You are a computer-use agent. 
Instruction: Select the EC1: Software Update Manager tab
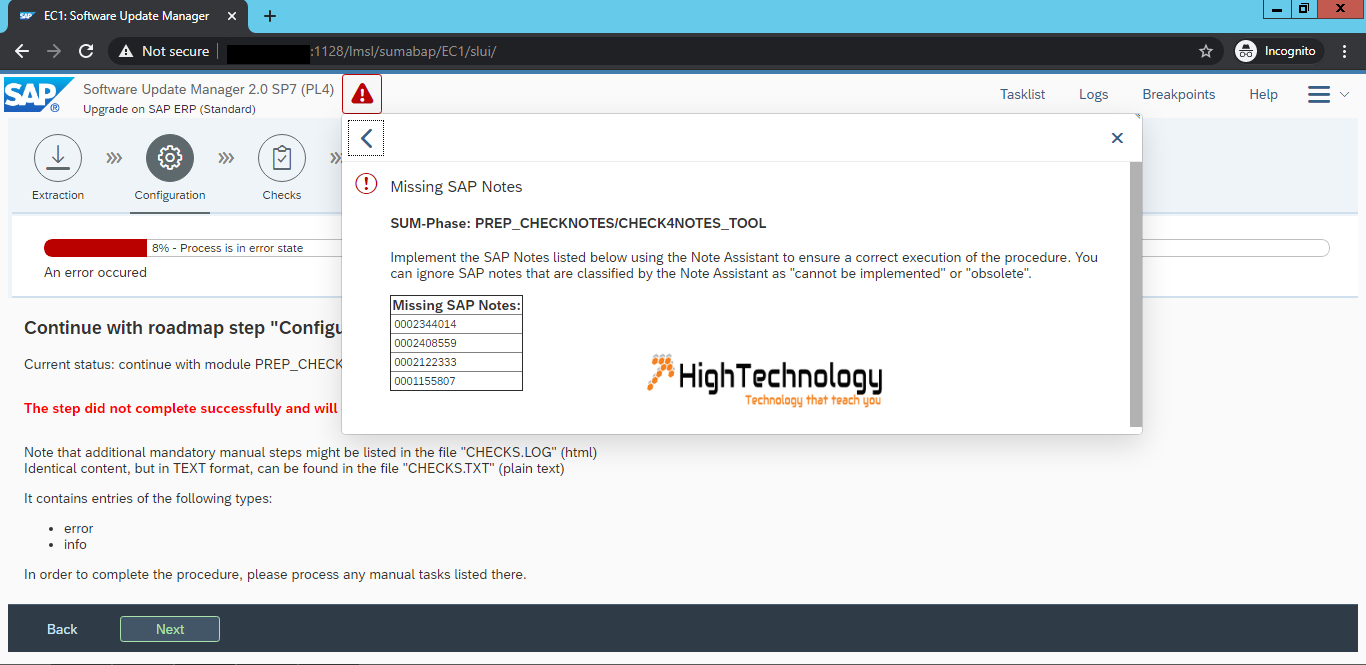click(128, 16)
